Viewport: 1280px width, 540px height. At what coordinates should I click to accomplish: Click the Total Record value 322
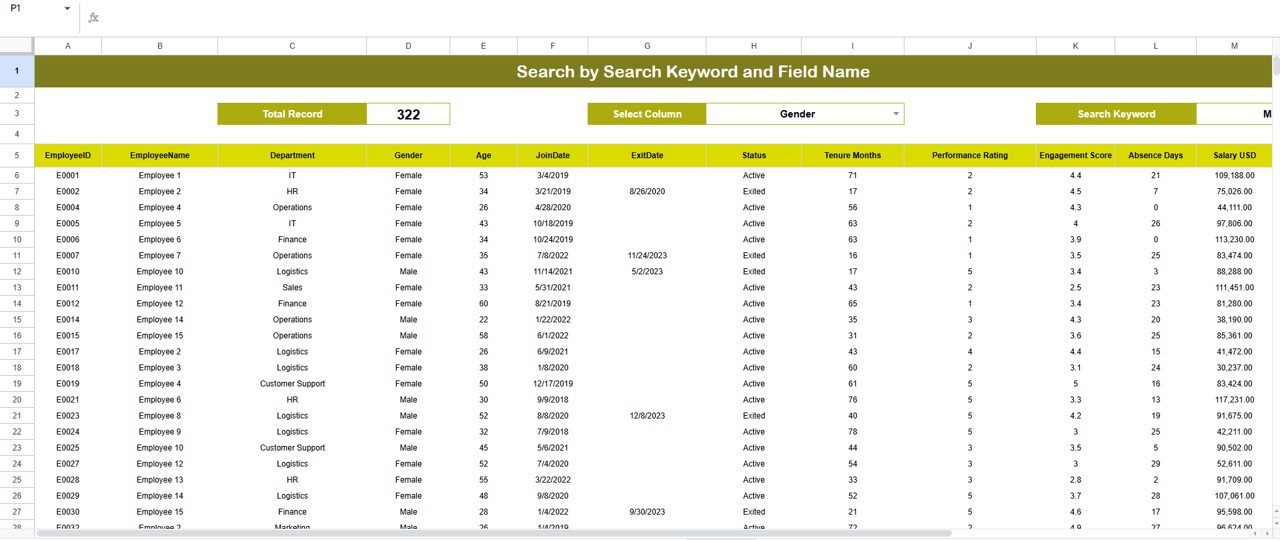pyautogui.click(x=408, y=114)
